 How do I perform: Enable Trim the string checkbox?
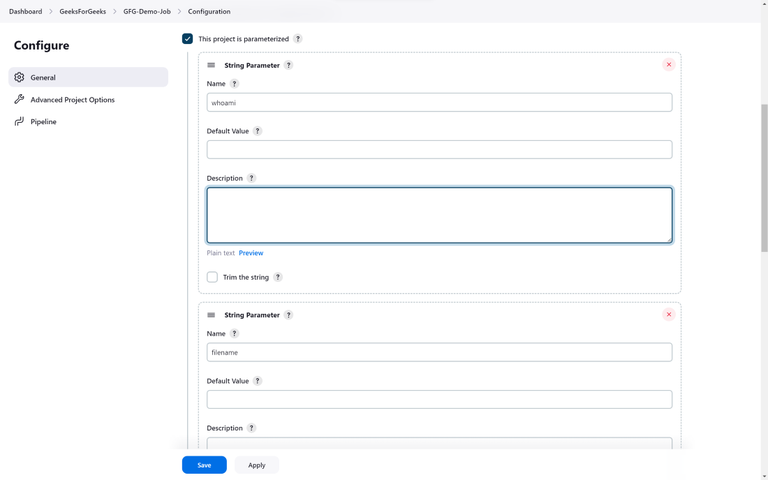pos(212,277)
